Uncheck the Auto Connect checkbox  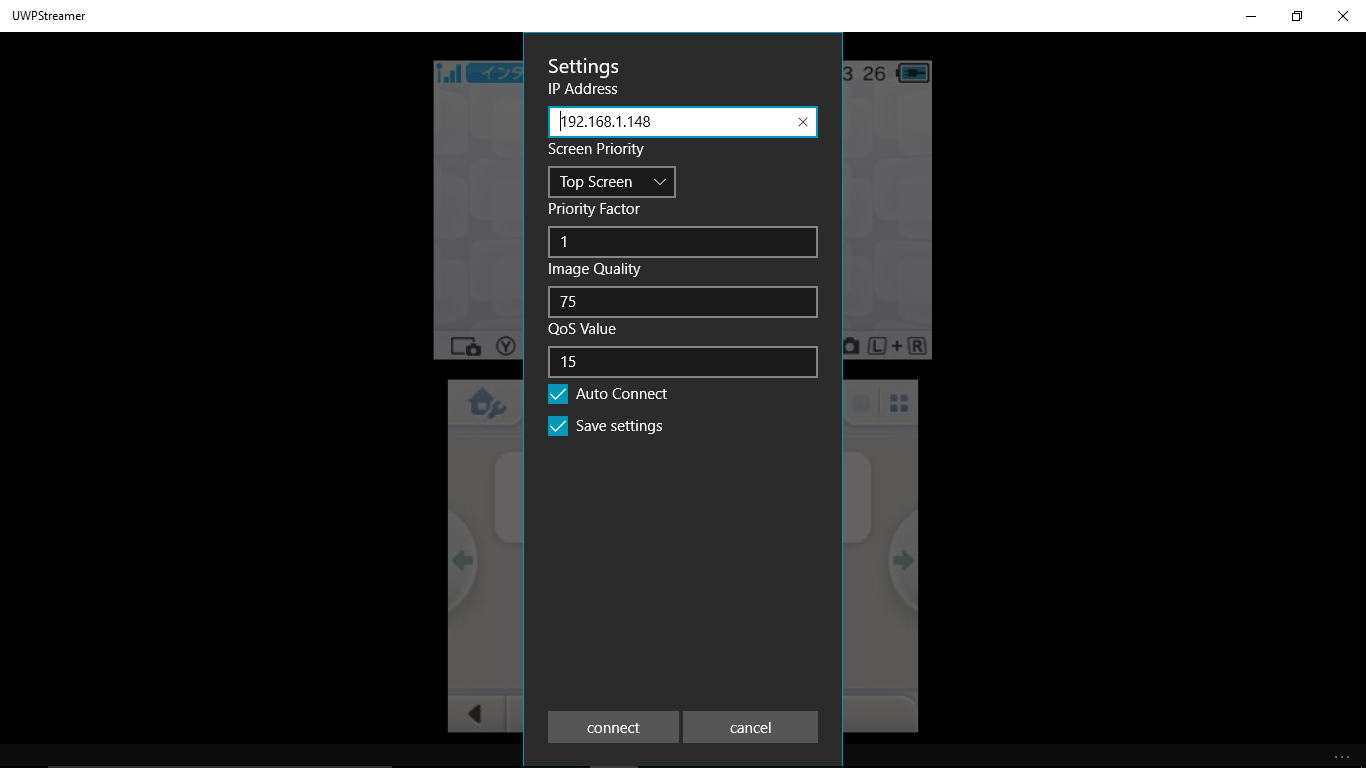(557, 393)
